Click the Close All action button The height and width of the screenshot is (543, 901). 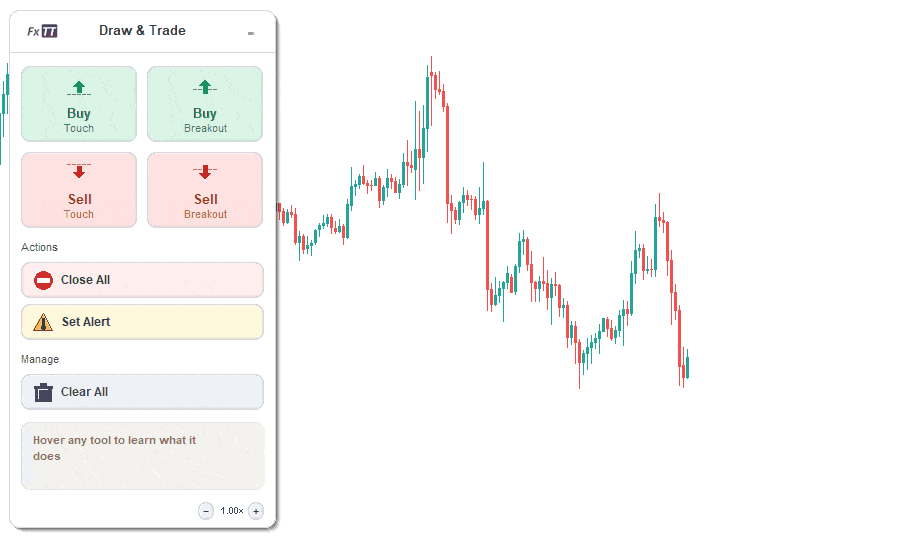click(143, 280)
